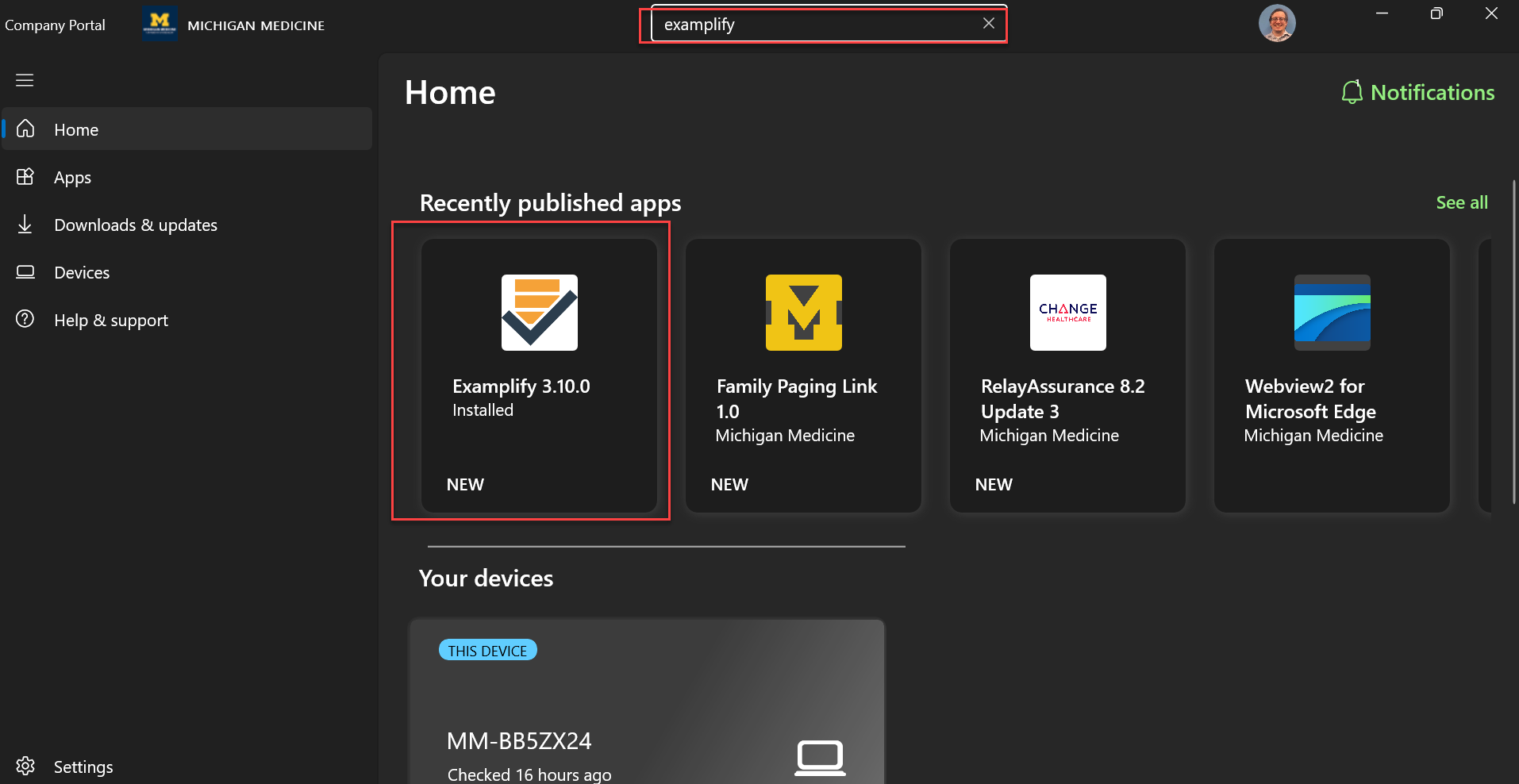Open Devices from the sidebar icon
The image size is (1519, 784).
[25, 272]
